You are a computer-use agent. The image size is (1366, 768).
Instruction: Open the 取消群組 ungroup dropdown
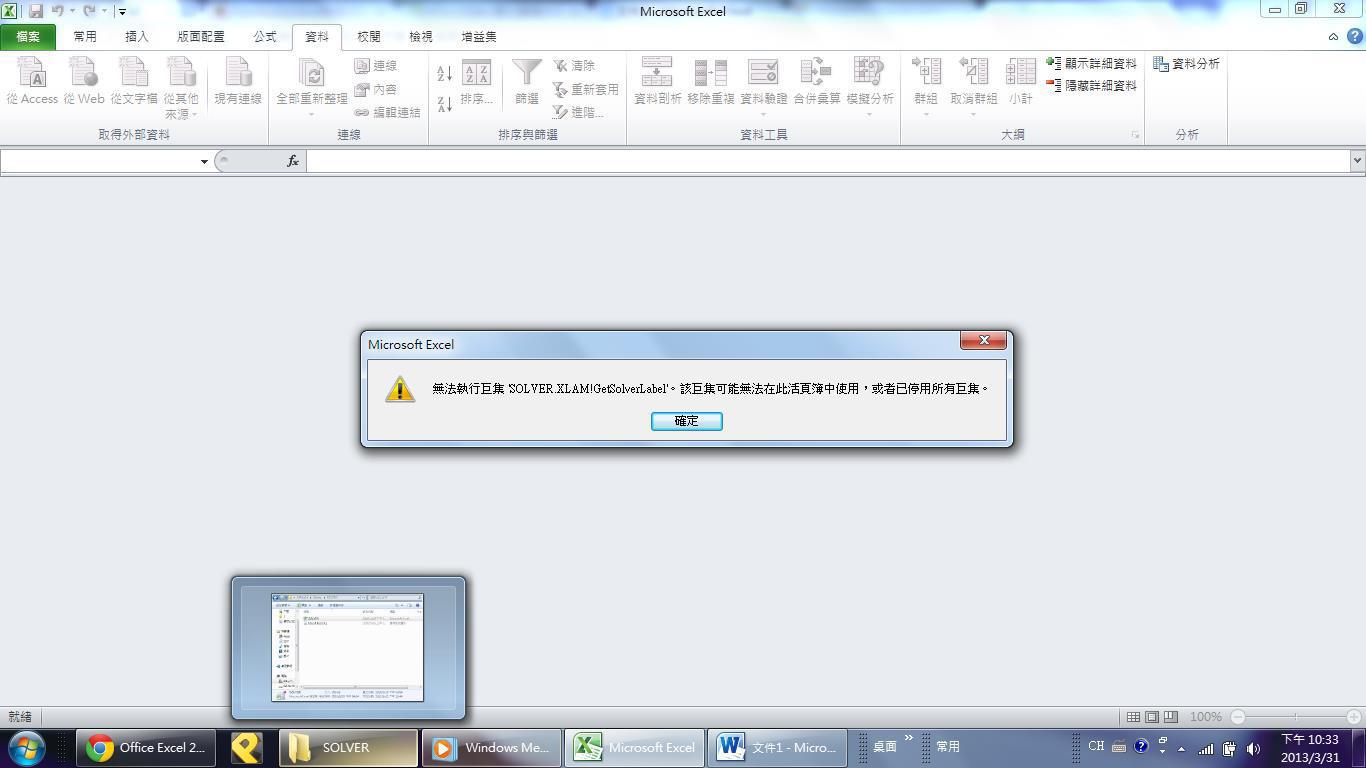[973, 86]
